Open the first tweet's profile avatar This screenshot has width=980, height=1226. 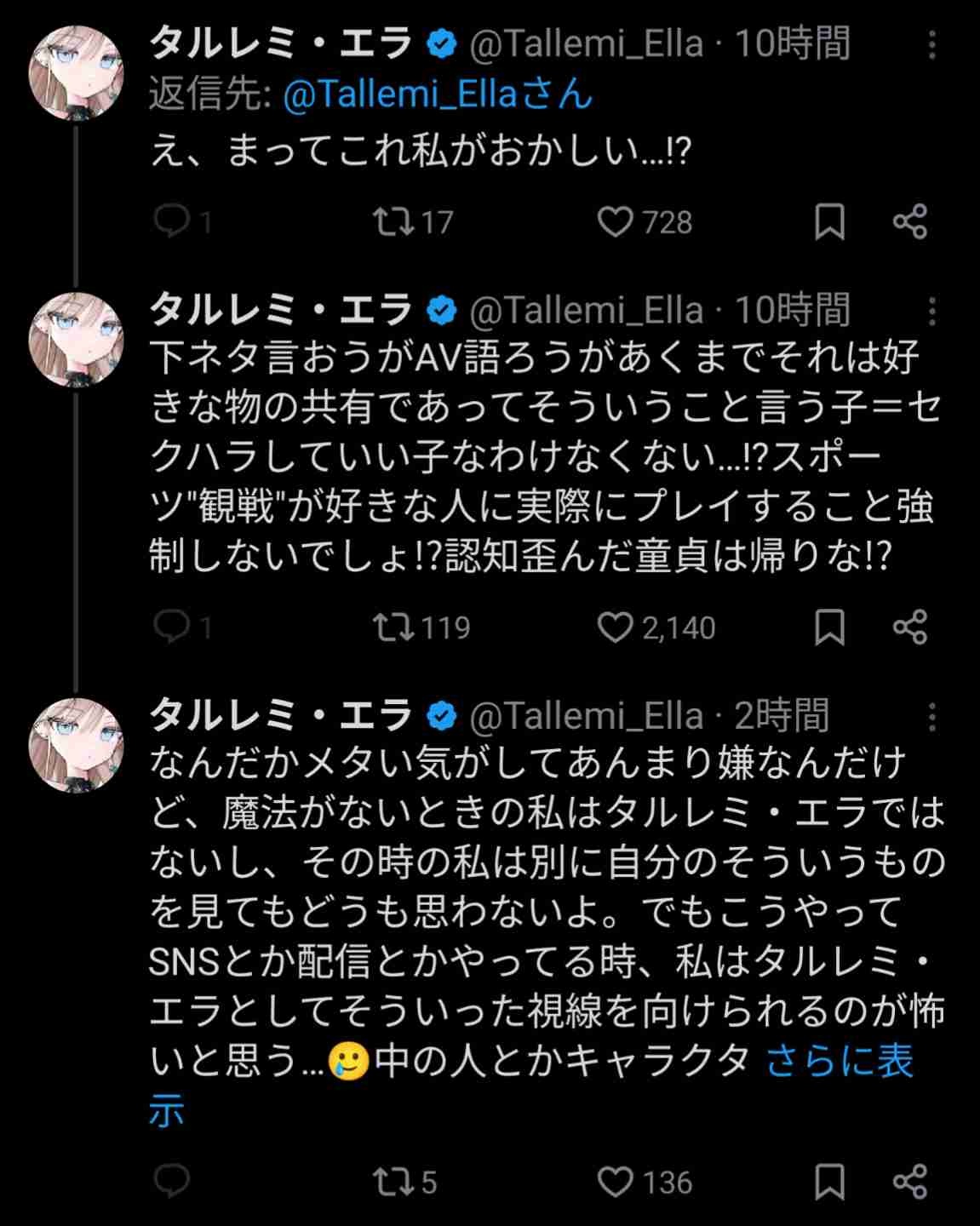(x=77, y=73)
